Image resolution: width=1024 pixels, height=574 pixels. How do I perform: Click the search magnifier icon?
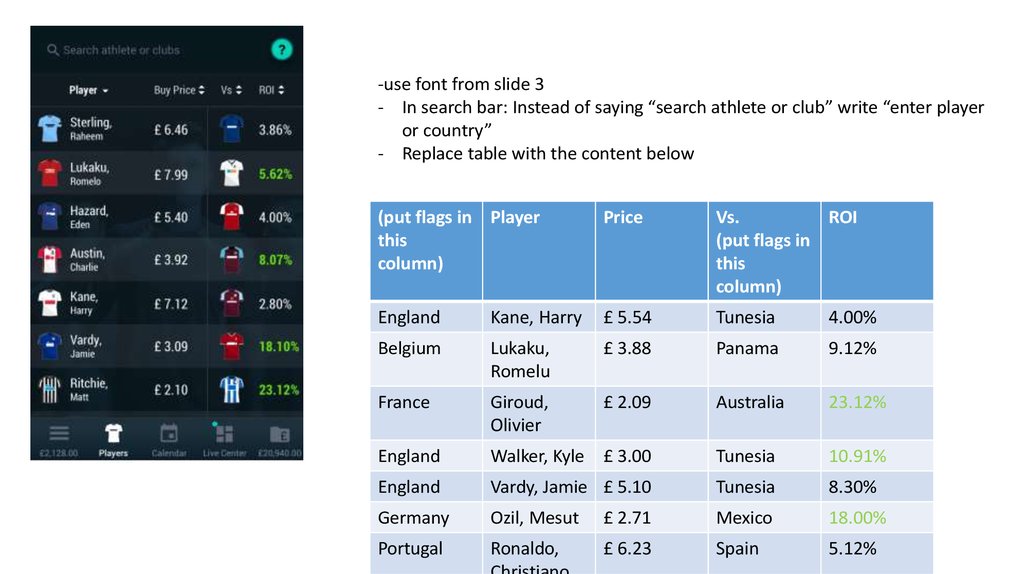(52, 50)
